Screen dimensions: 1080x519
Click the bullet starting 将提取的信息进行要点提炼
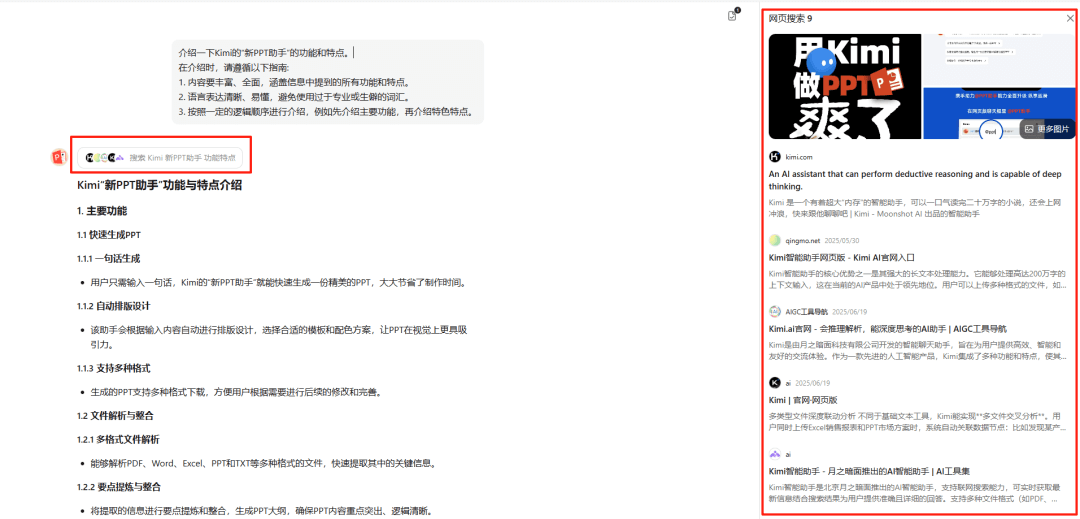click(260, 510)
